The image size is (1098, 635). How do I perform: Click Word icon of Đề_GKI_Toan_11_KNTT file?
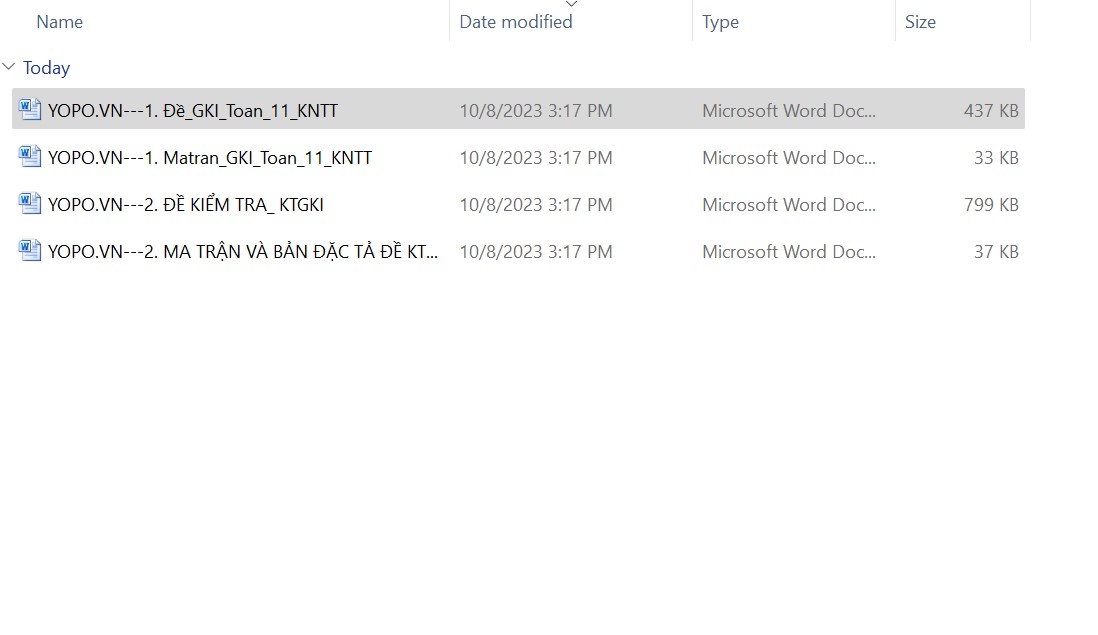(x=30, y=110)
